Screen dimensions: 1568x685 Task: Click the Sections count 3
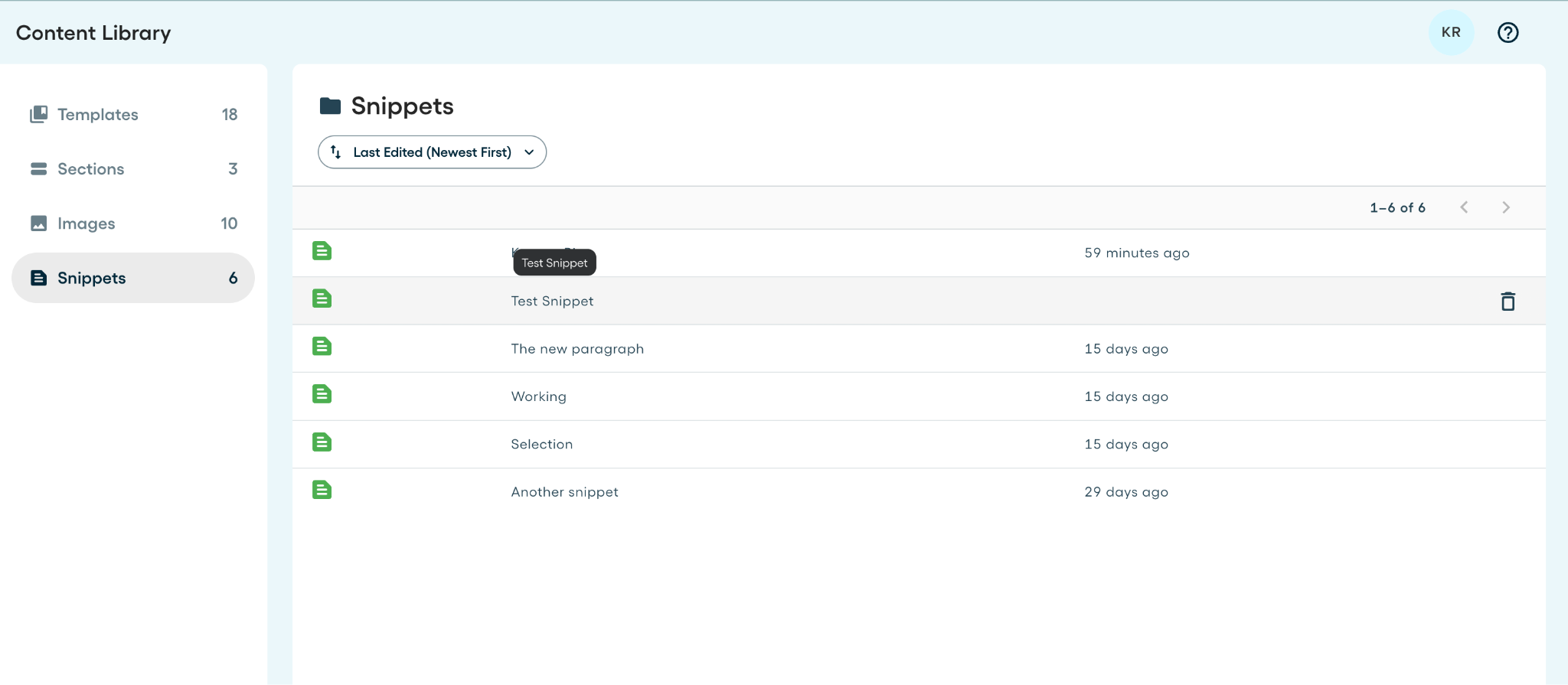[x=233, y=169]
